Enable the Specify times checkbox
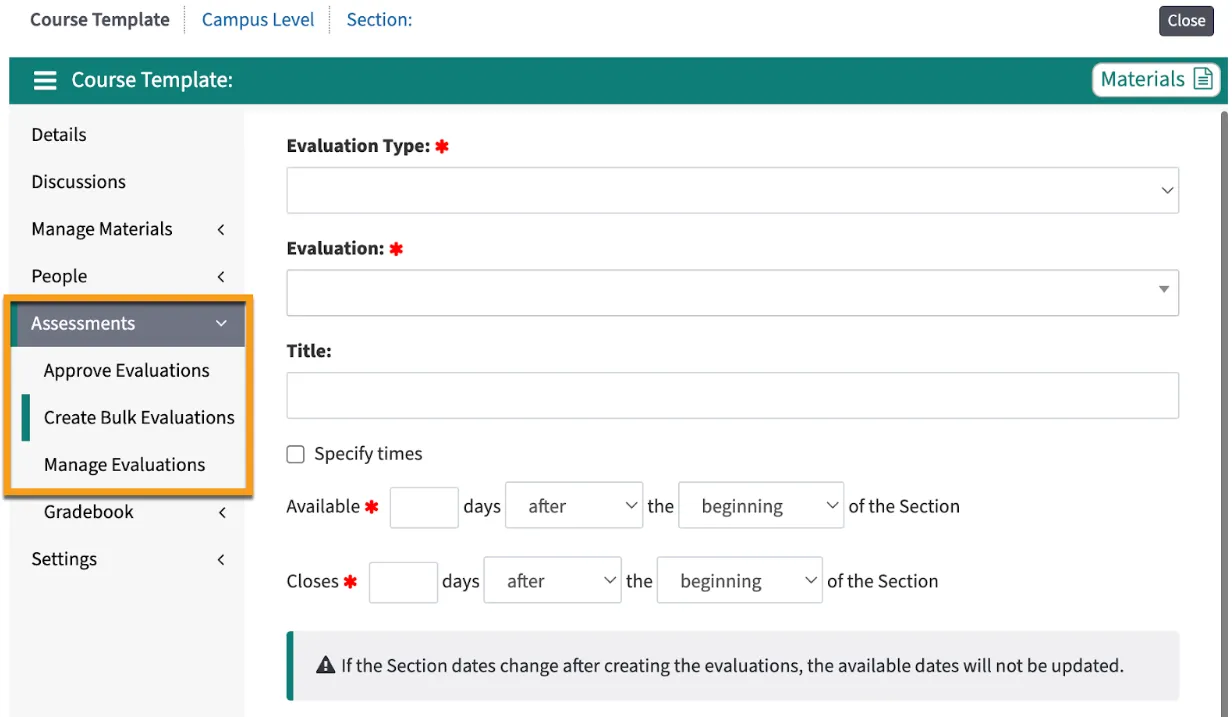 295,455
